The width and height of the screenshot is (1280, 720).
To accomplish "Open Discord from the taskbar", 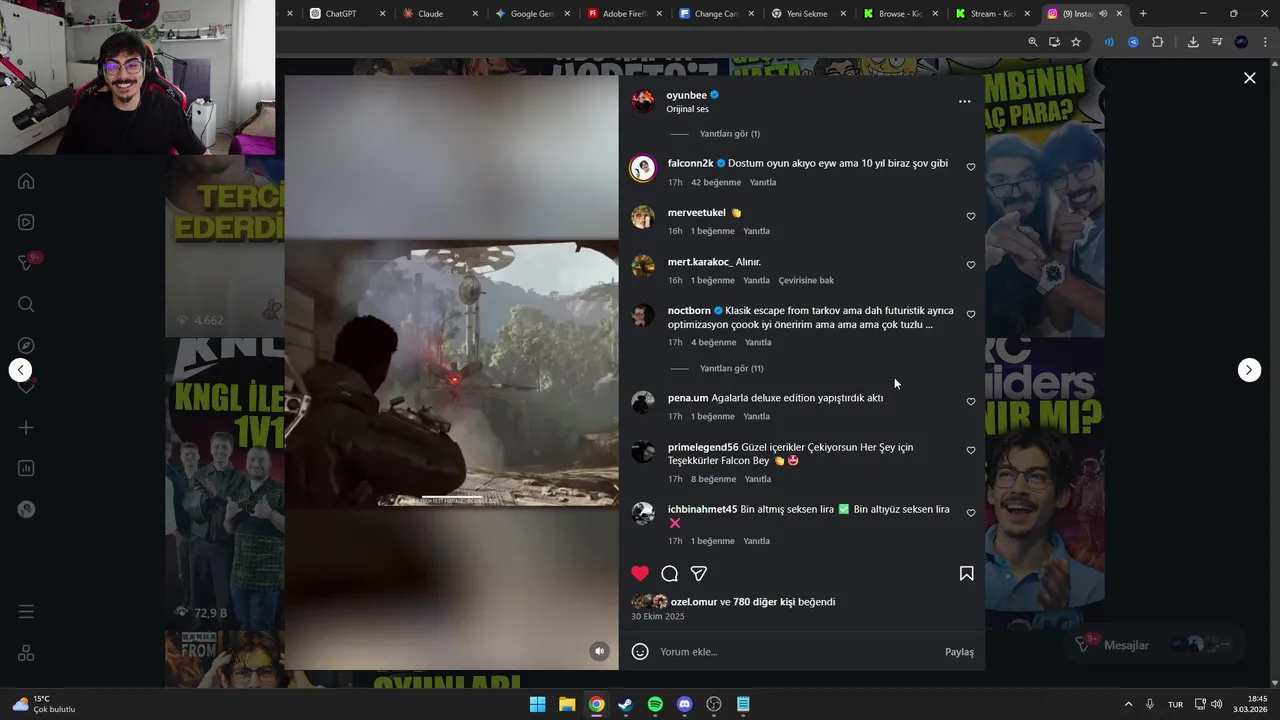I will pyautogui.click(x=684, y=704).
